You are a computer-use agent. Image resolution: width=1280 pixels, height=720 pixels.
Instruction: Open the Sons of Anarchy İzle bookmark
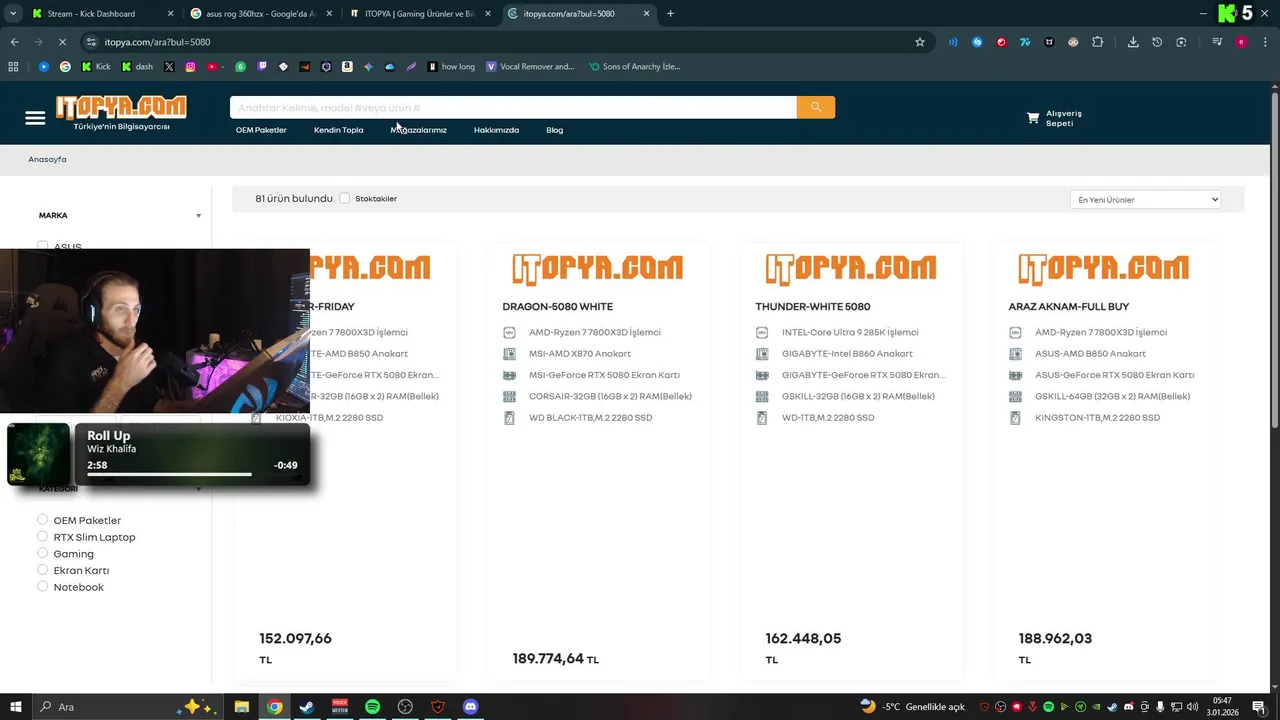634,67
